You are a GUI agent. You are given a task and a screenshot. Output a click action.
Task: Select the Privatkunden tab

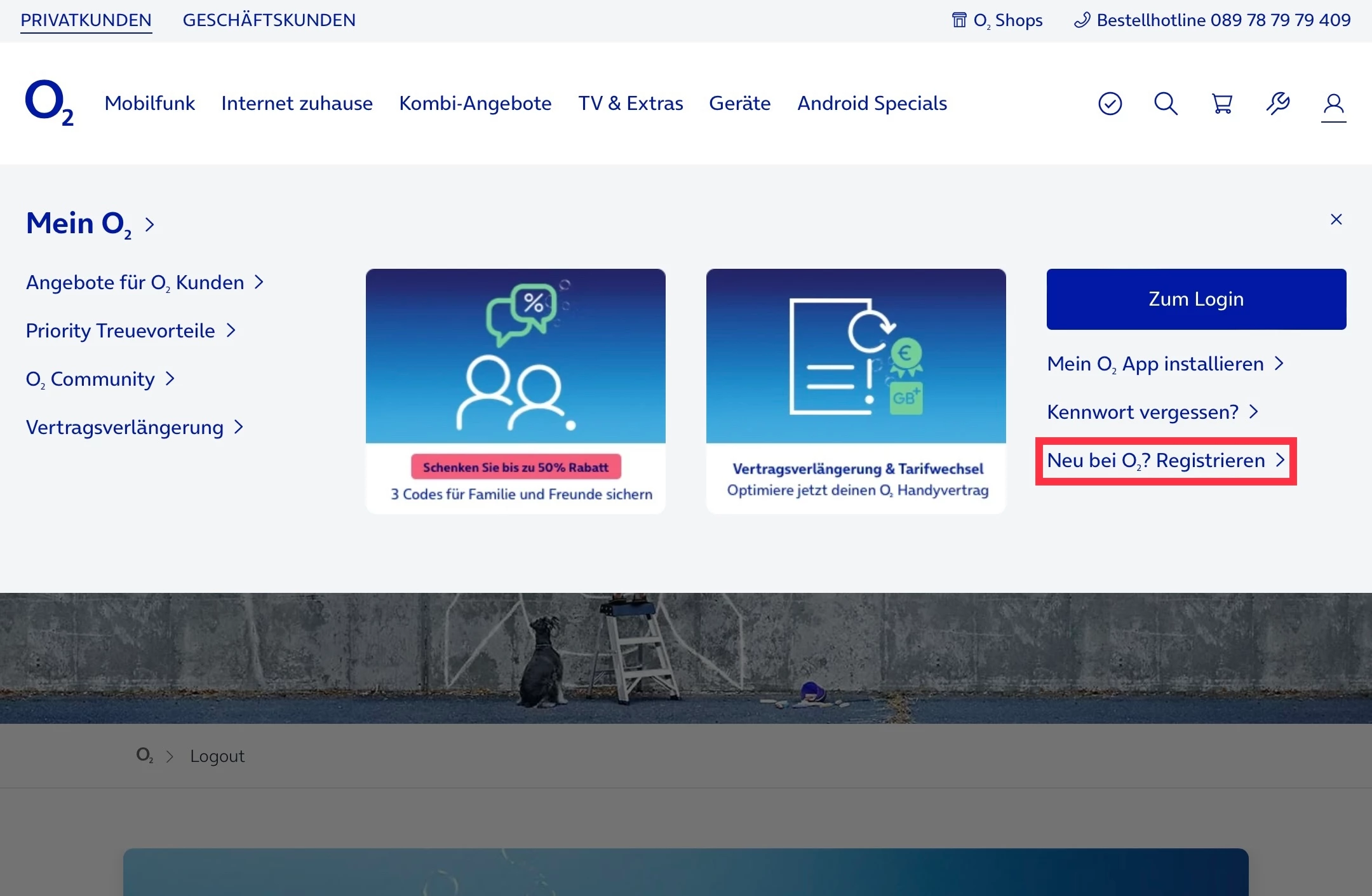86,20
